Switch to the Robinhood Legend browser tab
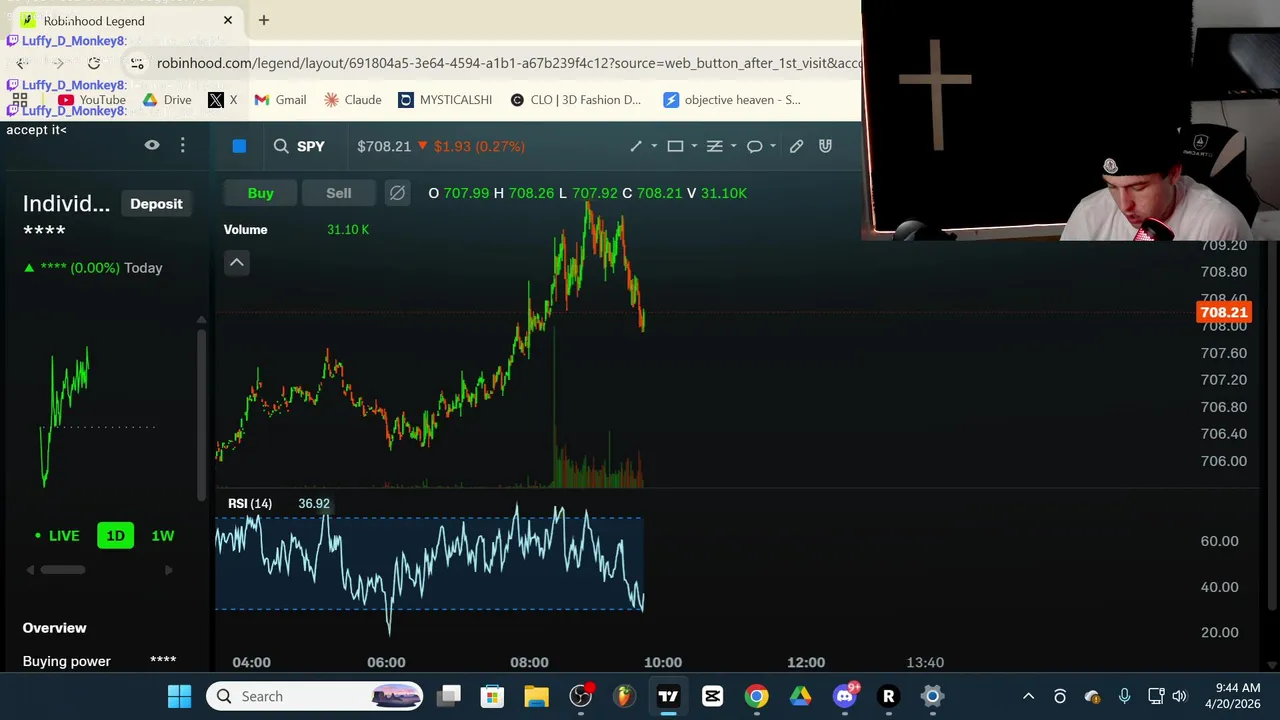This screenshot has height=720, width=1280. [x=126, y=20]
